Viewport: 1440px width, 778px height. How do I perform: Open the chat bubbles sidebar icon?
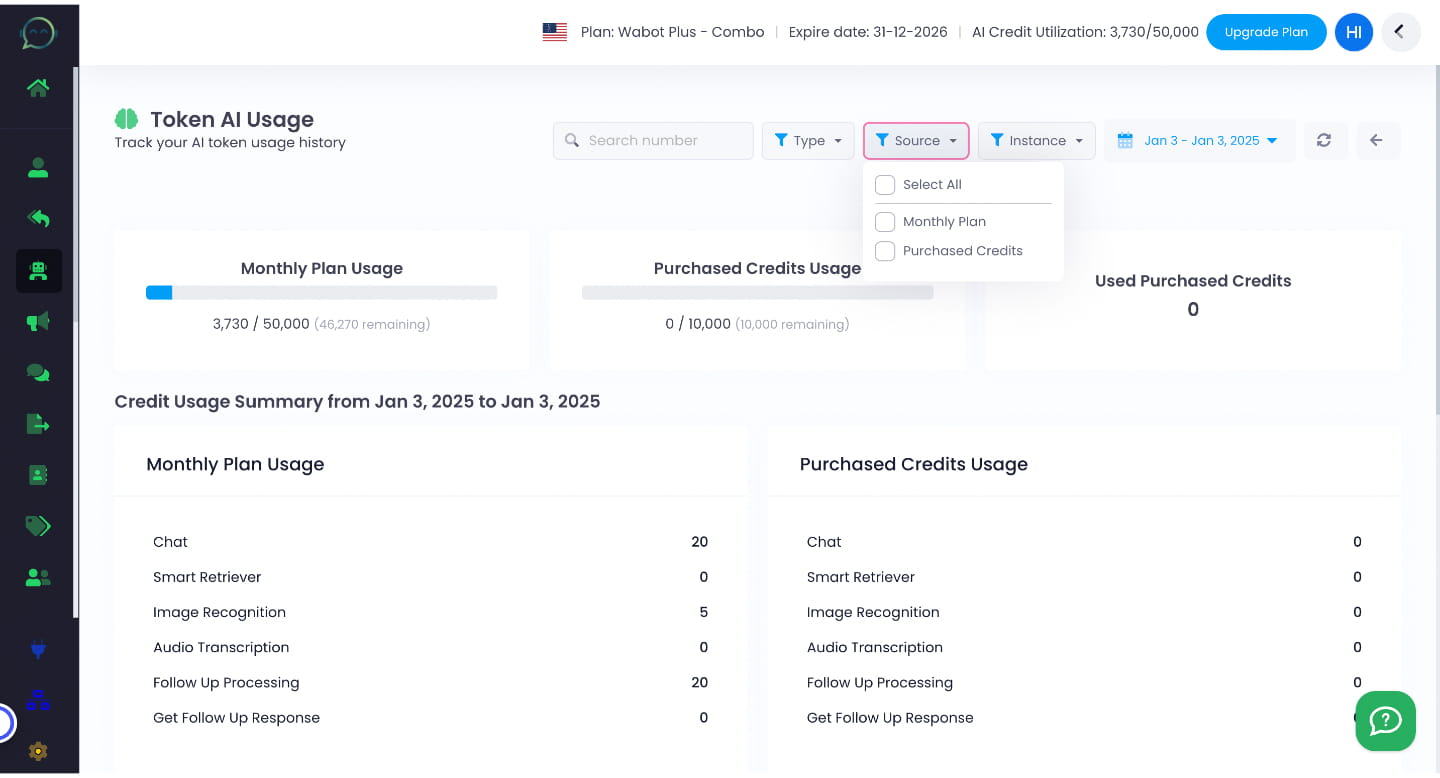pyautogui.click(x=38, y=373)
